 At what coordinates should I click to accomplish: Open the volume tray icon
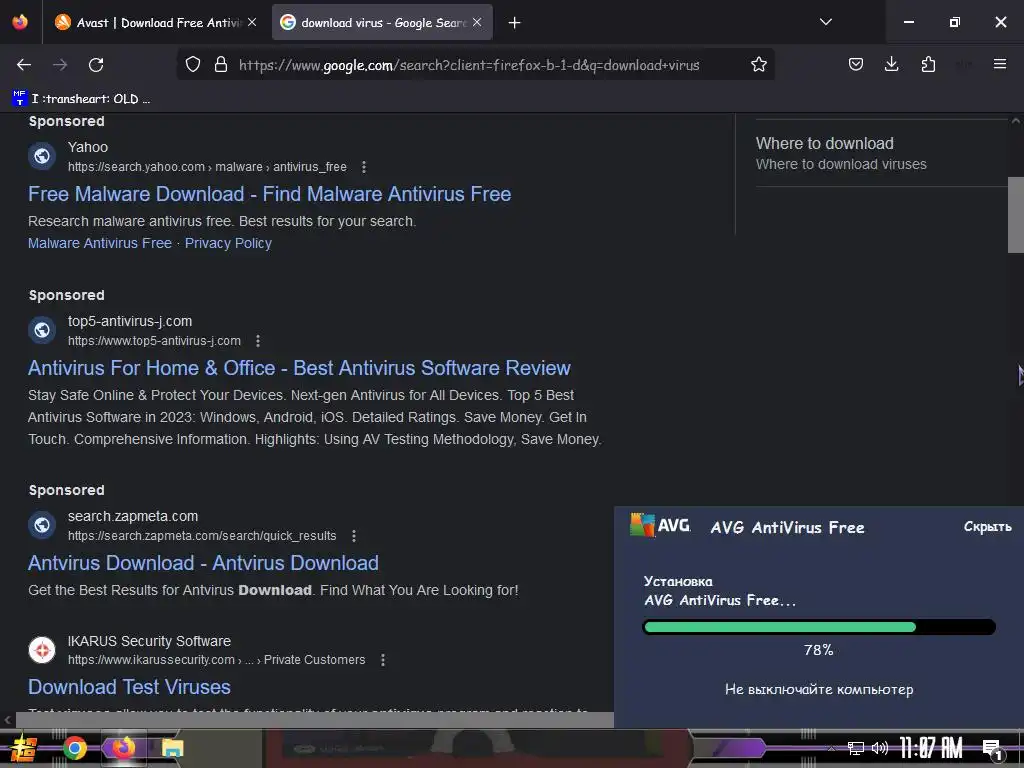point(880,748)
